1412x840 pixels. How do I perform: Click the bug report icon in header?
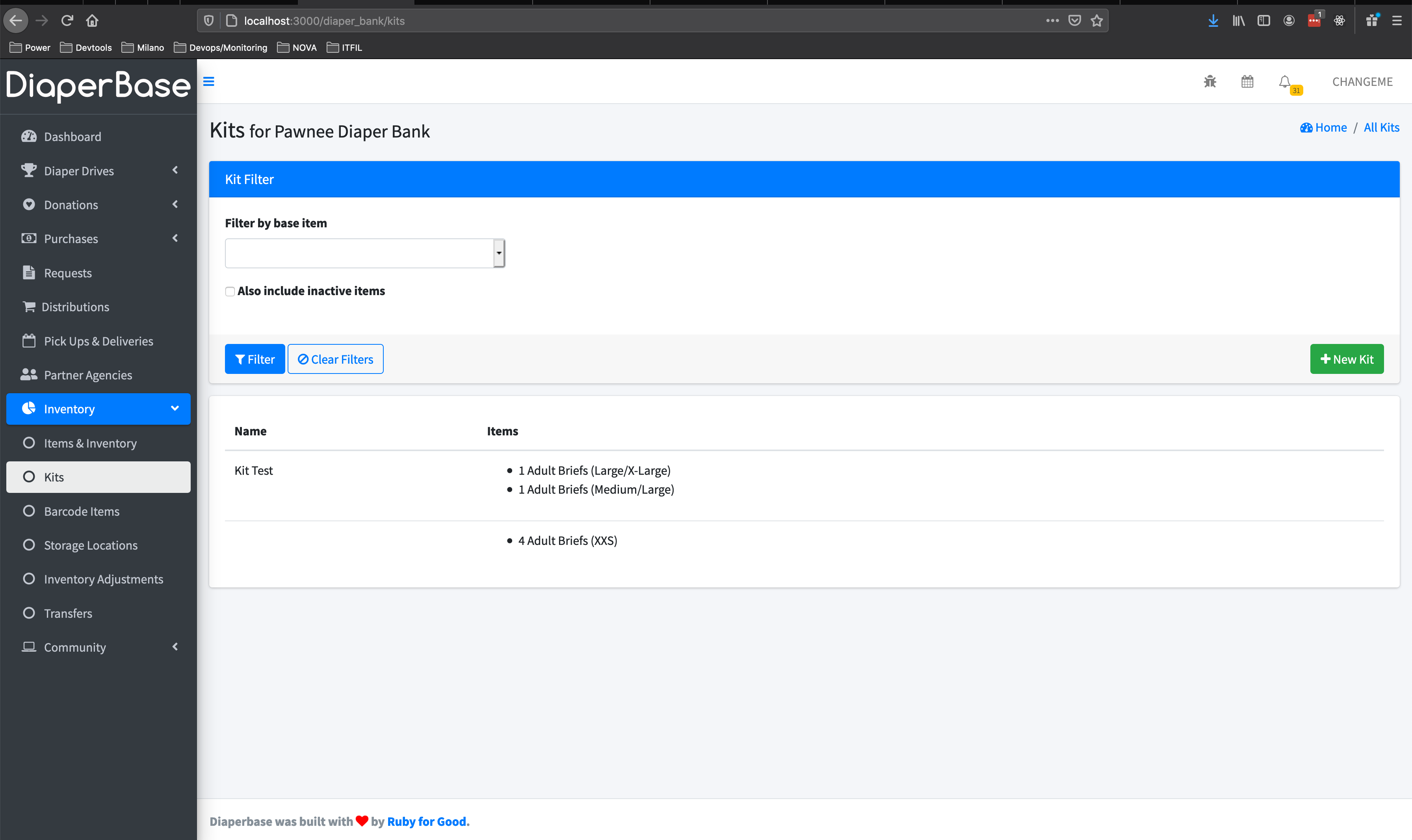pyautogui.click(x=1209, y=82)
